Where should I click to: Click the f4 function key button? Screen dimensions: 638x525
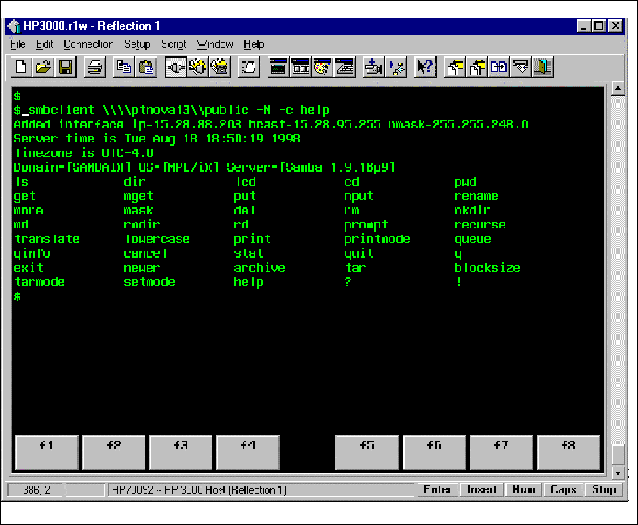248,452
